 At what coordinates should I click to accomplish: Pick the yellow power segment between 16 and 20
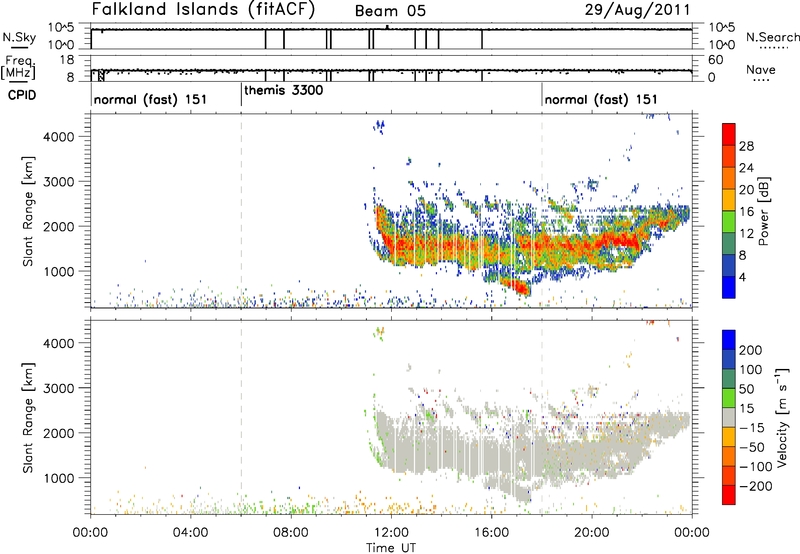[x=729, y=200]
